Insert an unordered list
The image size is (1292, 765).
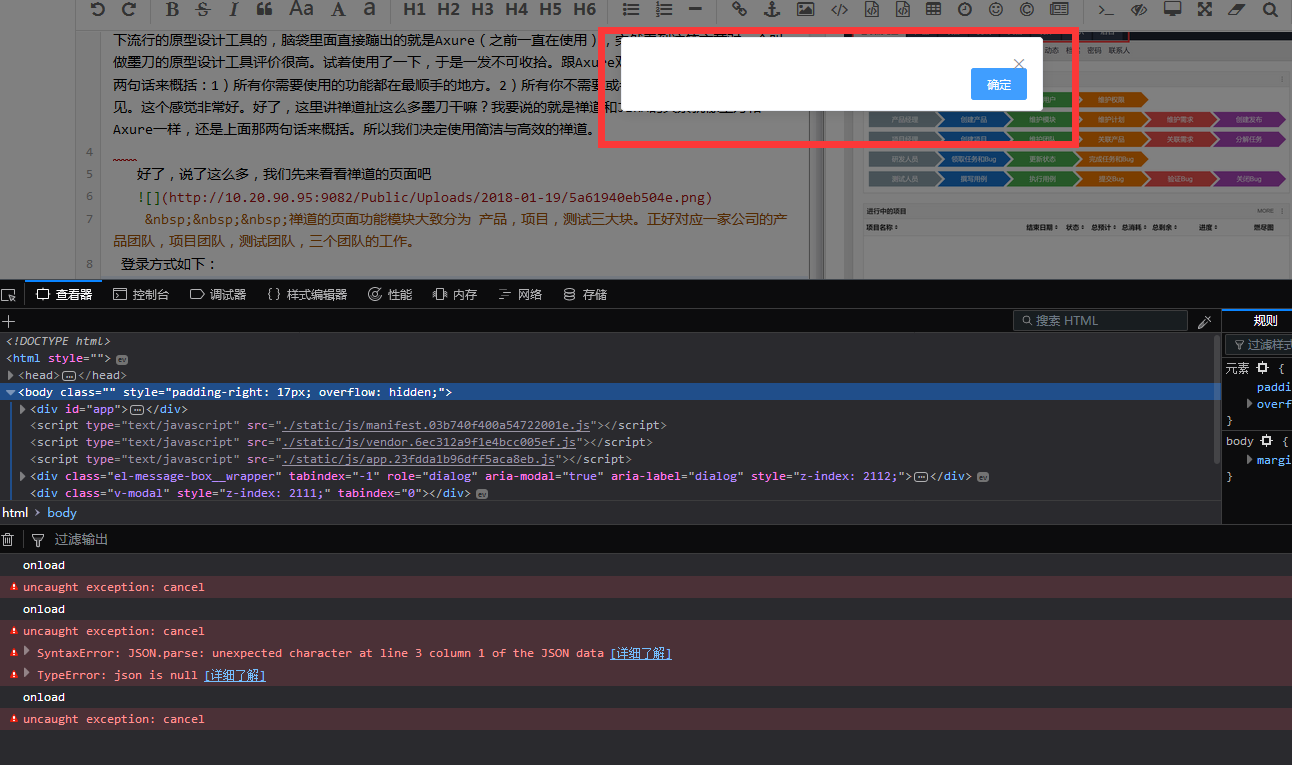coord(631,10)
